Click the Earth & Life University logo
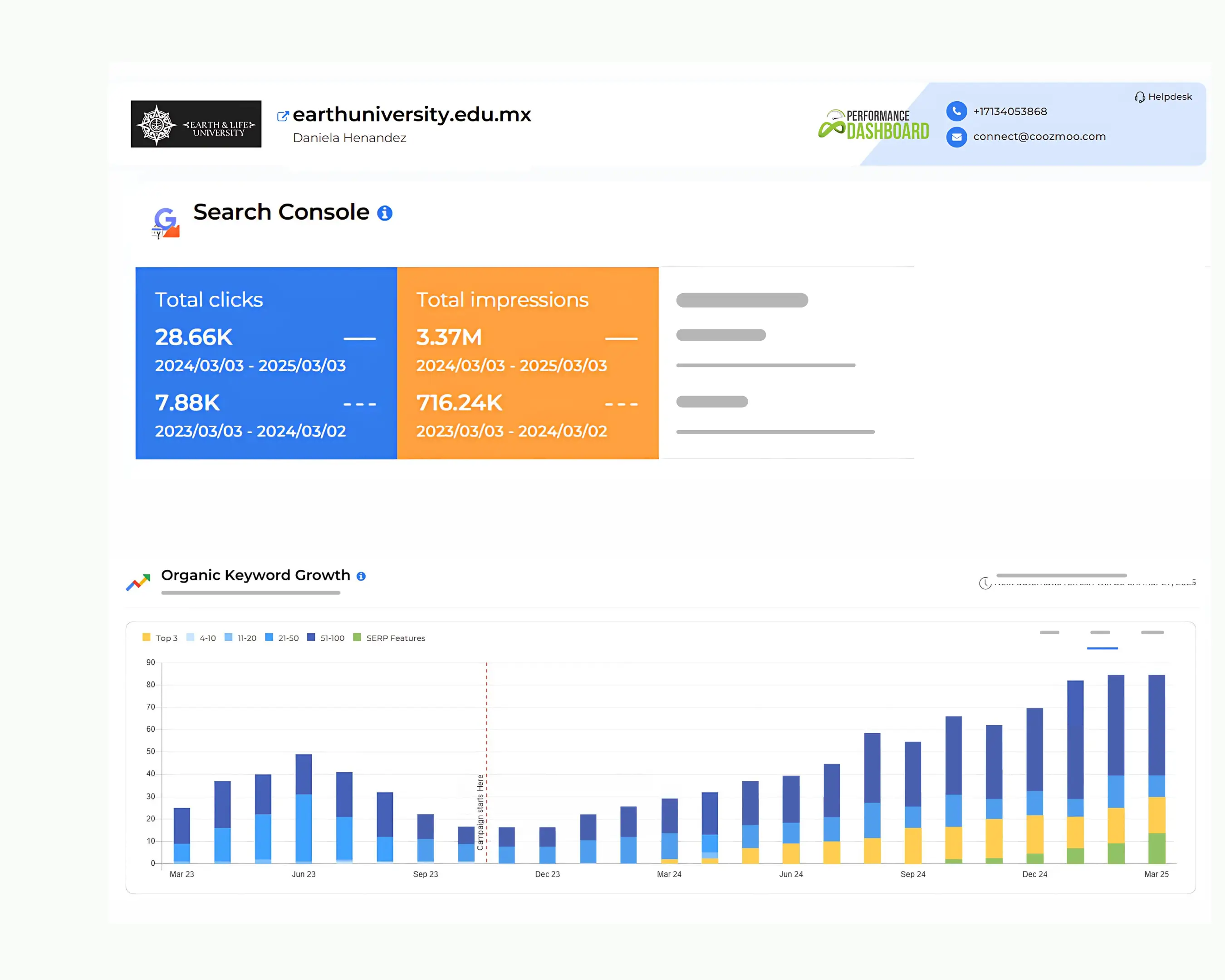 (196, 124)
